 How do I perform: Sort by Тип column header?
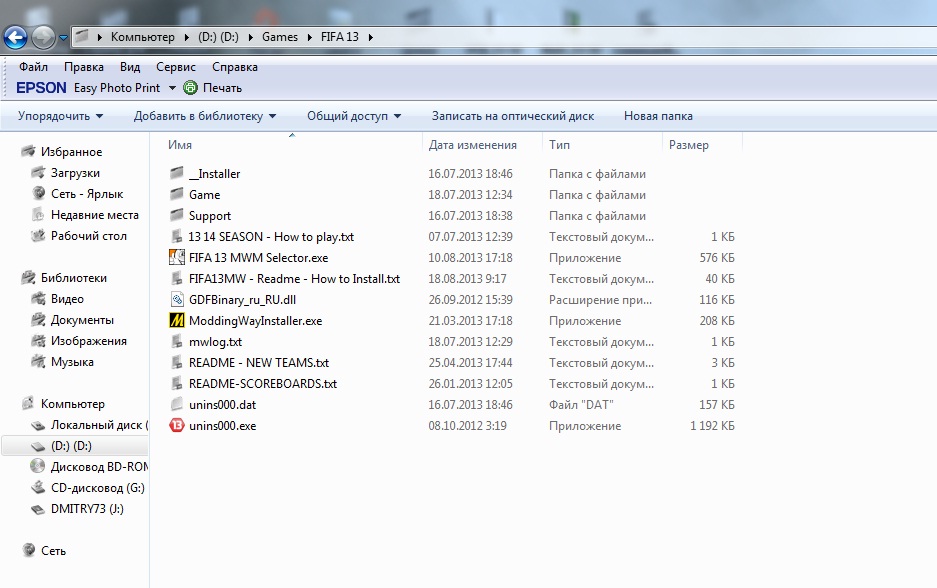[559, 145]
